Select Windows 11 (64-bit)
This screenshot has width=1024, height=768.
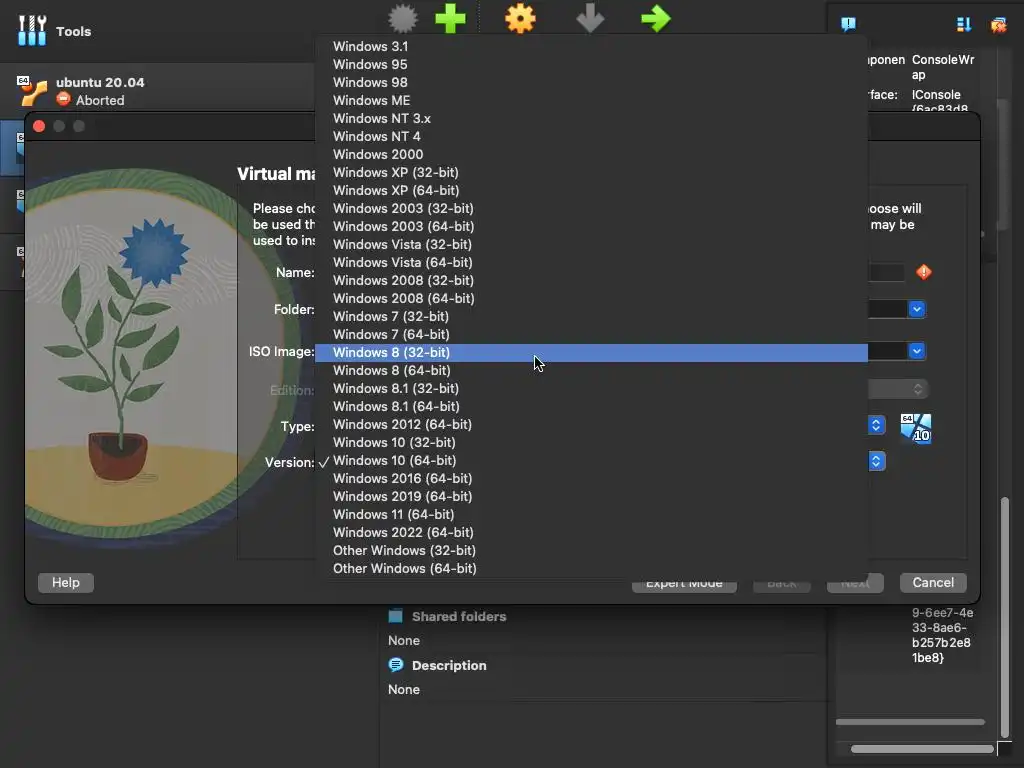(592, 515)
